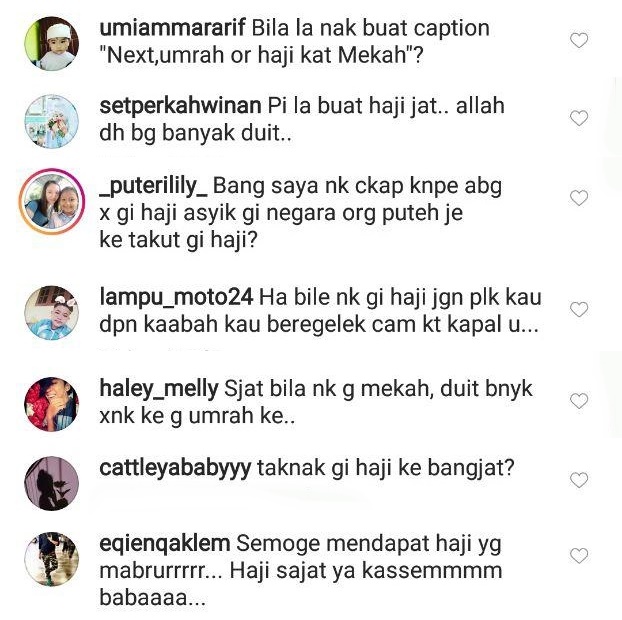Open username link umiammararif
The image size is (622, 620).
click(x=173, y=29)
